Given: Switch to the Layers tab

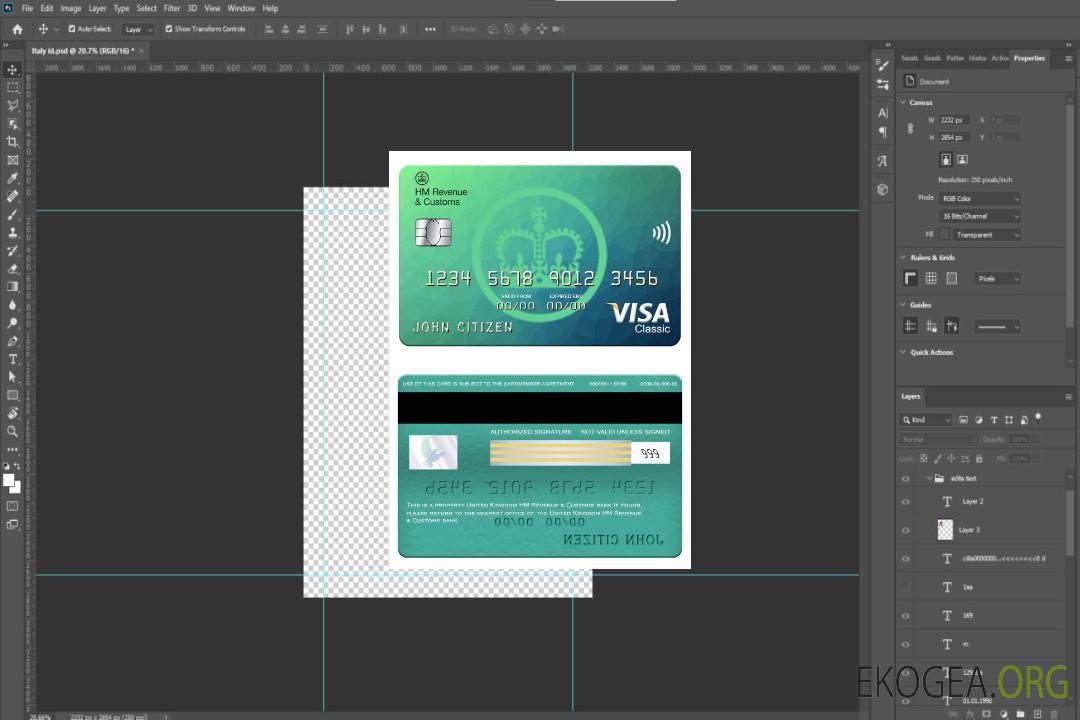Looking at the screenshot, I should point(911,396).
